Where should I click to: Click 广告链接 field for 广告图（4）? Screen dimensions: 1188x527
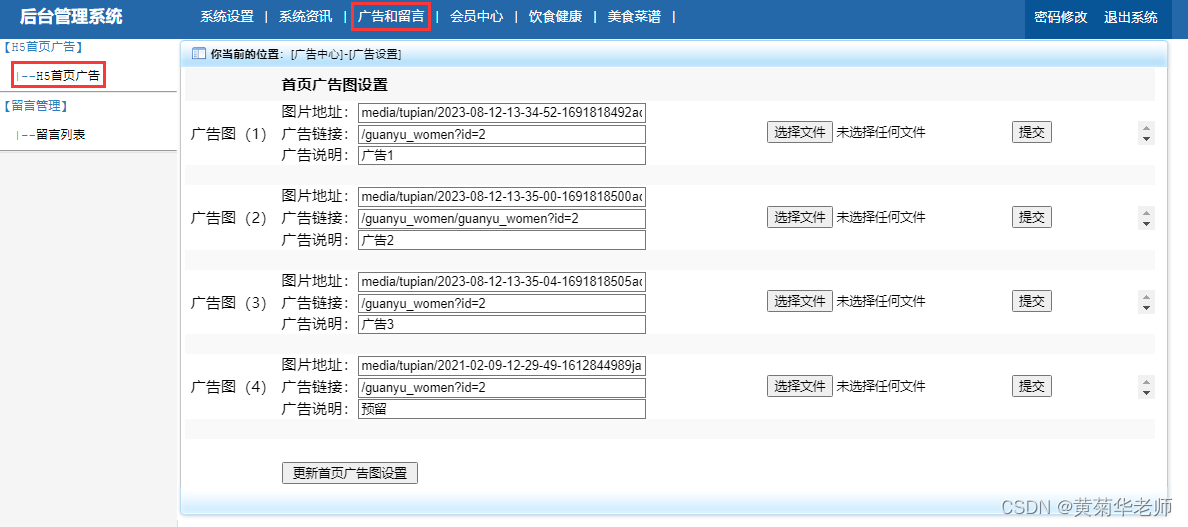click(502, 388)
